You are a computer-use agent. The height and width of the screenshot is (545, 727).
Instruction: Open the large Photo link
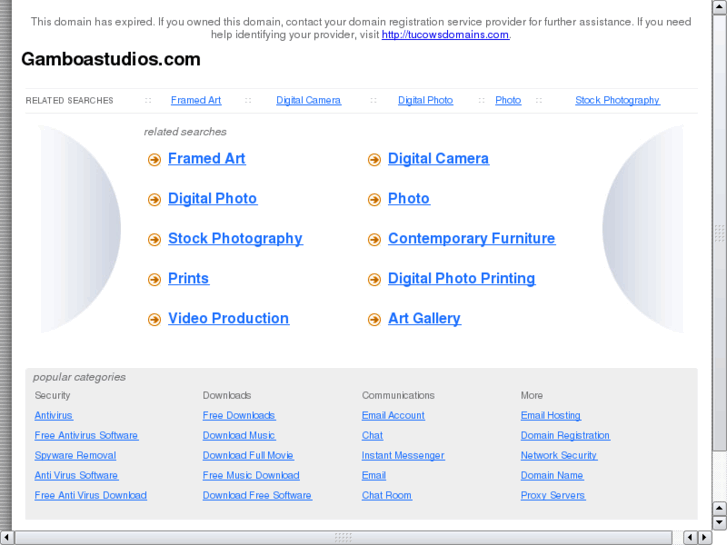pos(408,199)
